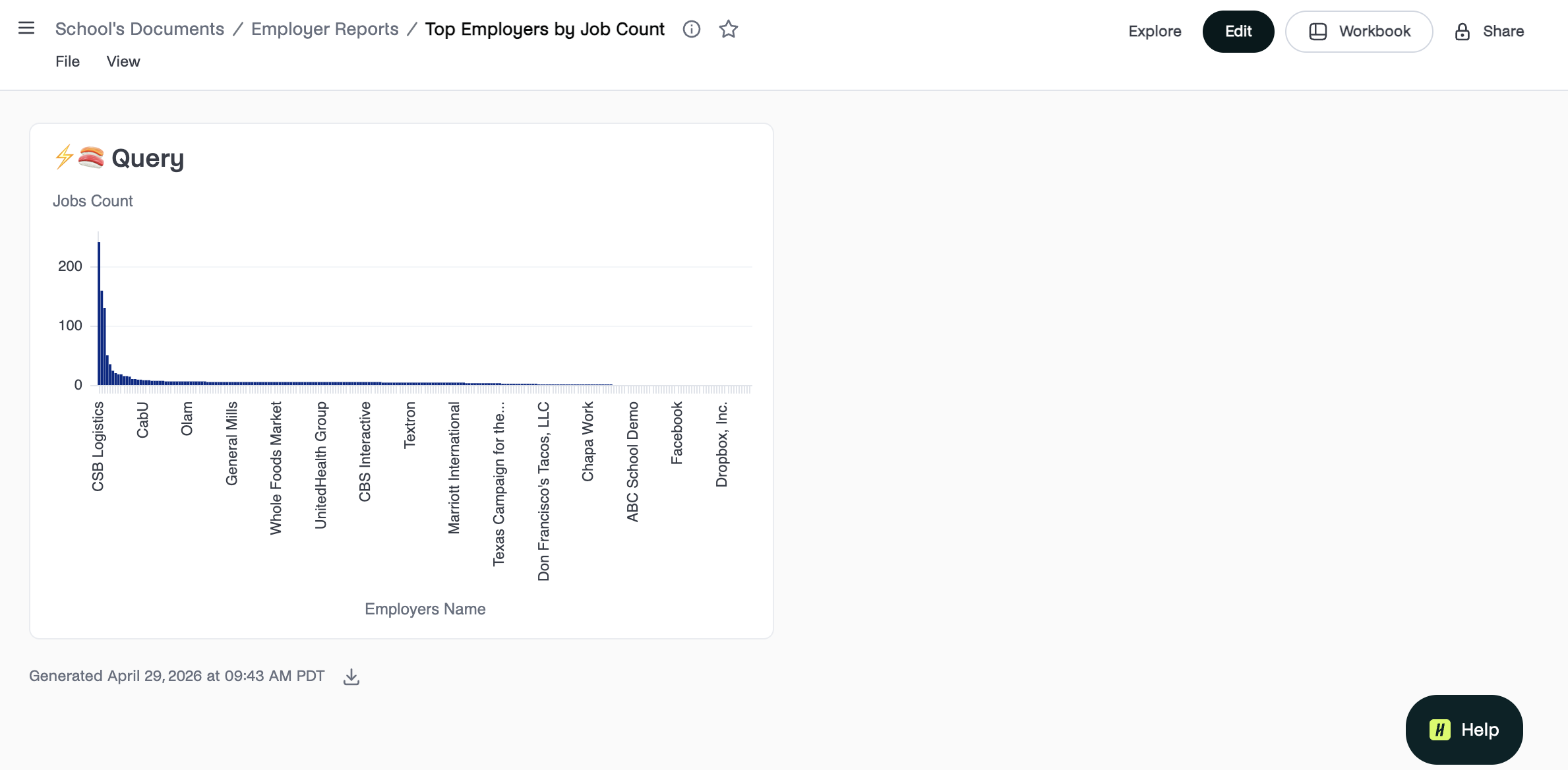Click the Workbook panel icon
Viewport: 1568px width, 770px height.
click(x=1317, y=32)
